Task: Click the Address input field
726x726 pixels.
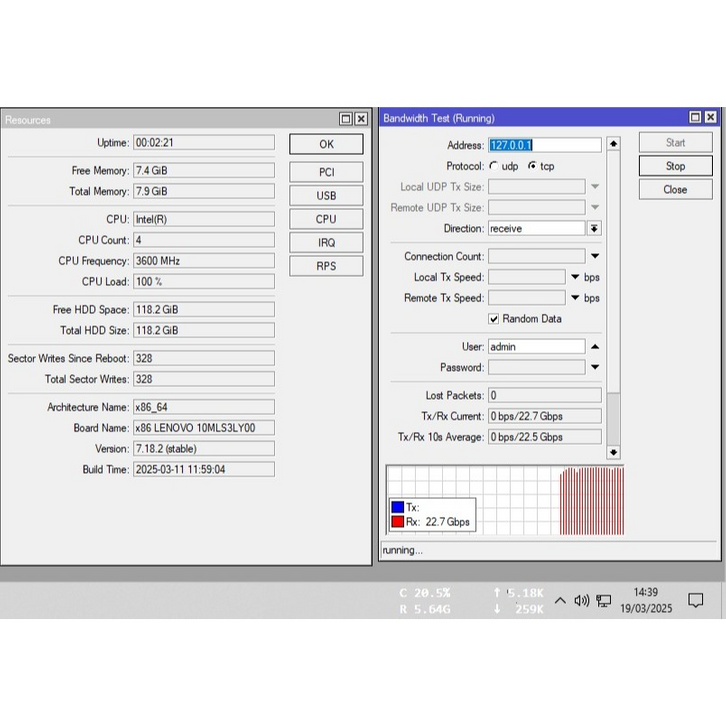Action: coord(544,145)
